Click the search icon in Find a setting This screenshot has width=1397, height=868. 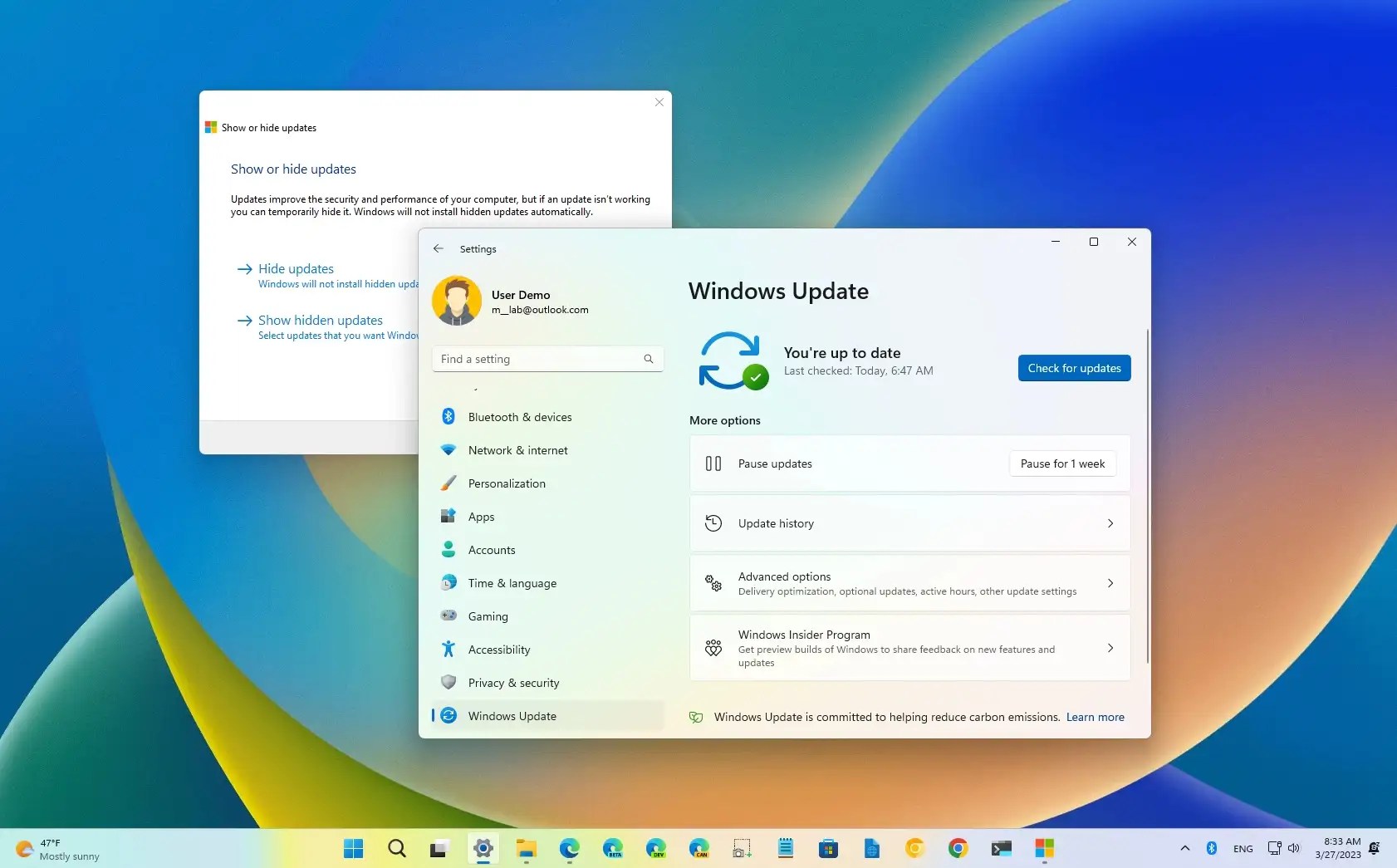649,359
